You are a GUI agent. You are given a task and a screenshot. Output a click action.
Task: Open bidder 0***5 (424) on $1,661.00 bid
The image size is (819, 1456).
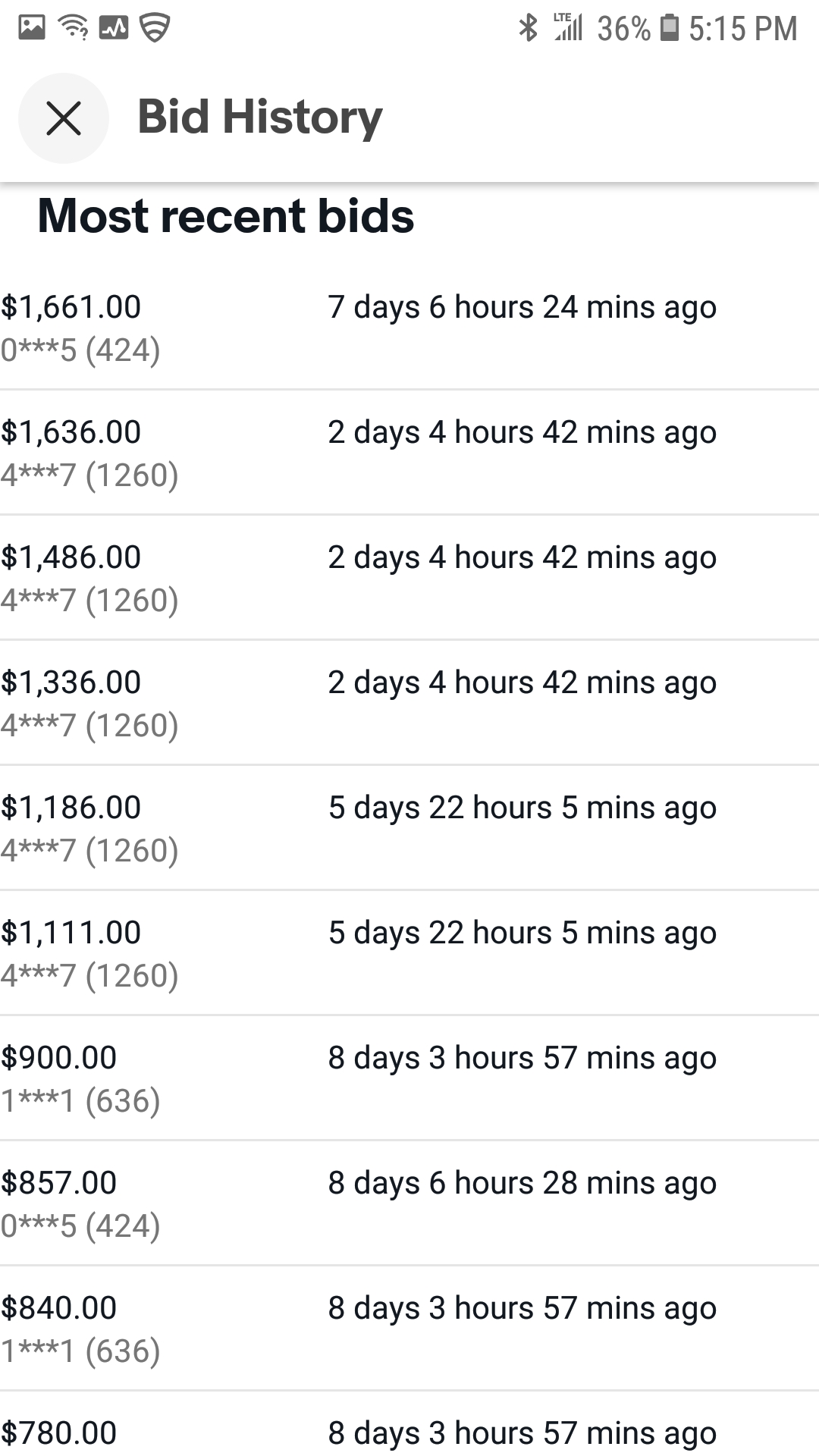coord(80,350)
